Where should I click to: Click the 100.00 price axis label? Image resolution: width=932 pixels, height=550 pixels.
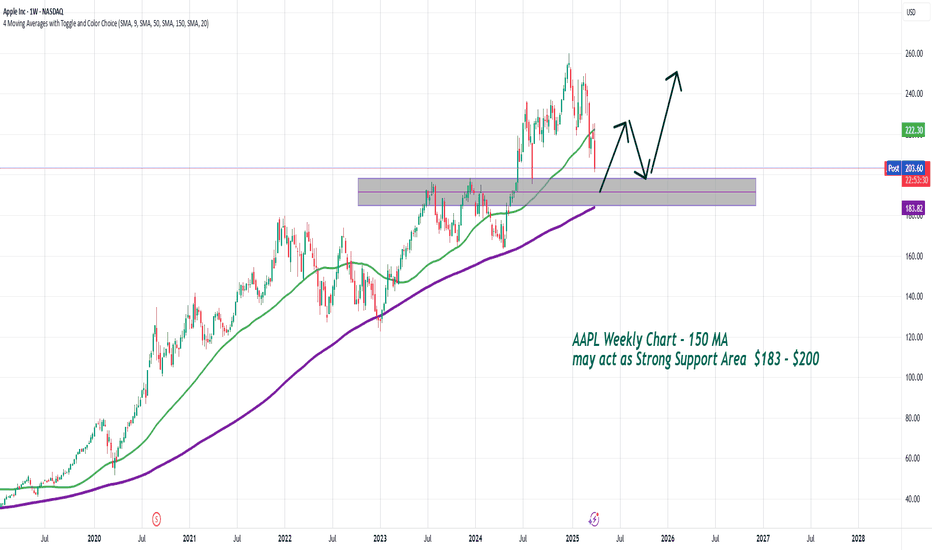[x=914, y=378]
